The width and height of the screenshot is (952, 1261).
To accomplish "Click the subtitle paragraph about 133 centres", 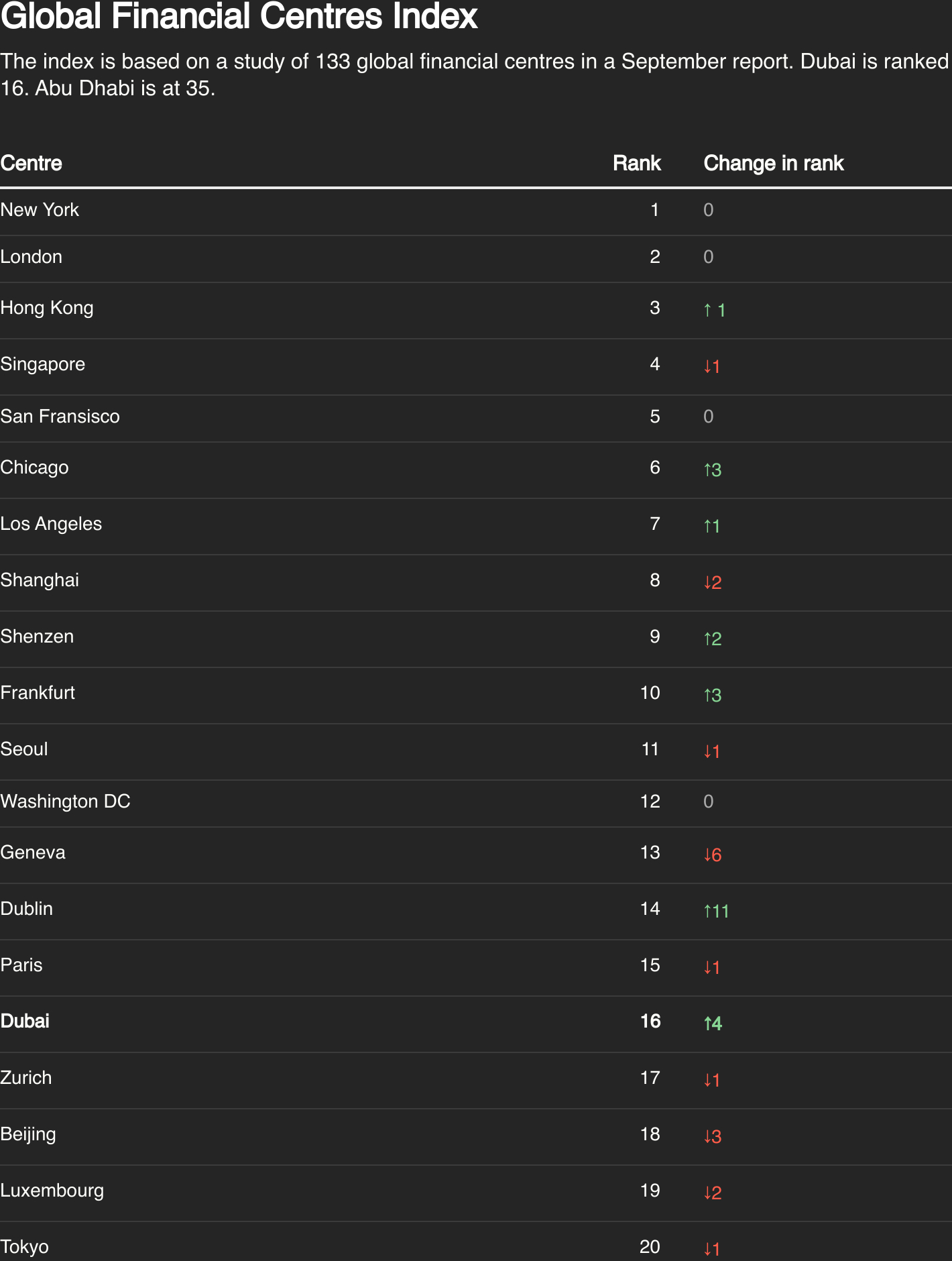I will (475, 74).
